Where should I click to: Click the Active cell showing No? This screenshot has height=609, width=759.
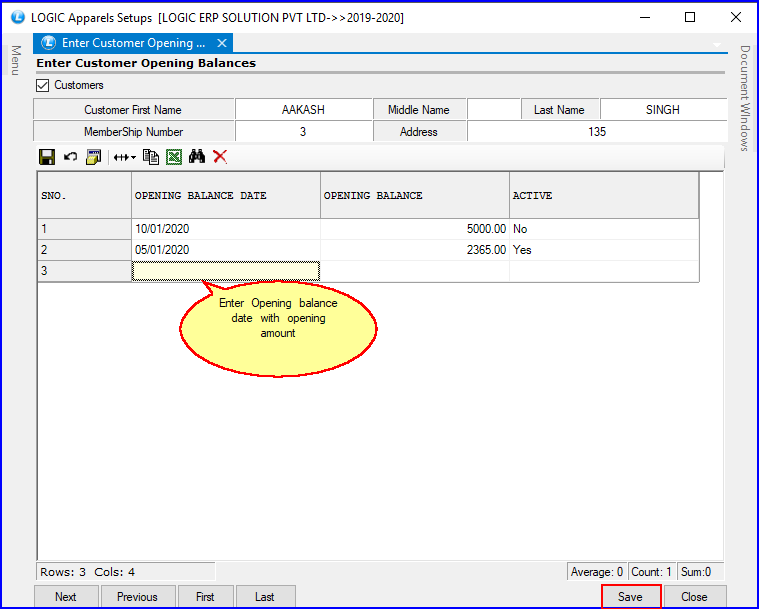[x=603, y=229]
